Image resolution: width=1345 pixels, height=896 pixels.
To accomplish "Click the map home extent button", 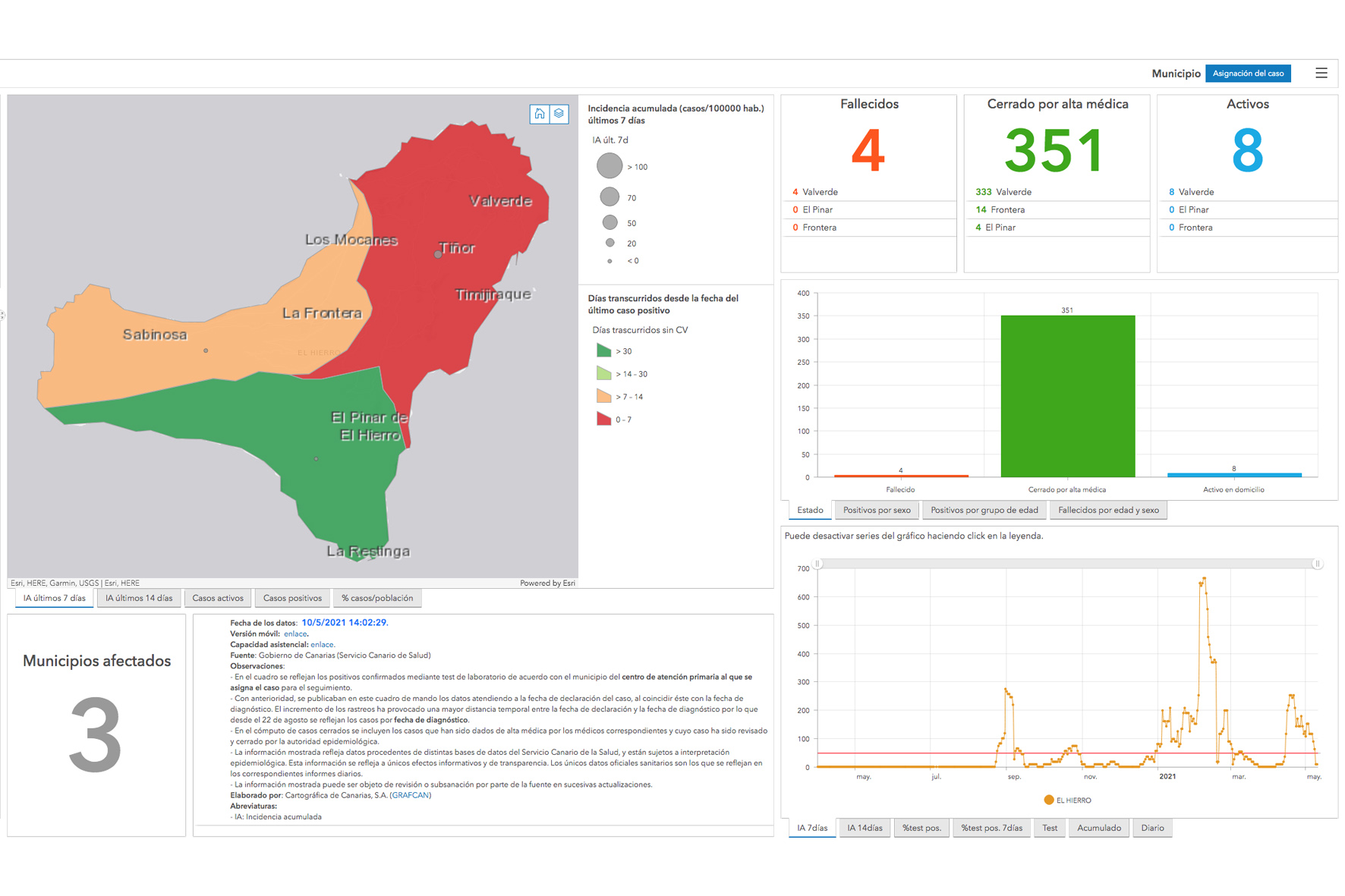I will [x=539, y=114].
